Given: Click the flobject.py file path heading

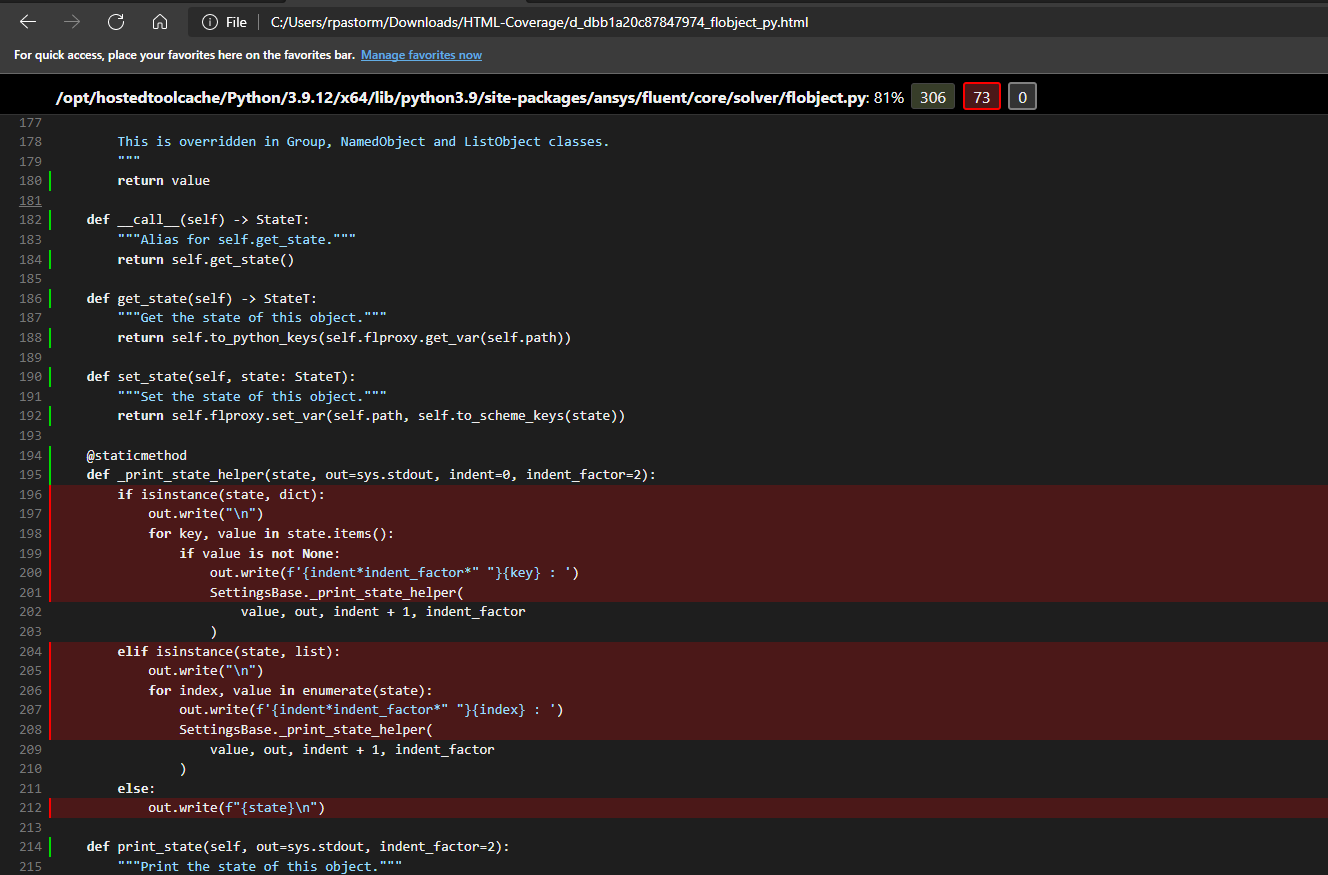Looking at the screenshot, I should [x=462, y=97].
